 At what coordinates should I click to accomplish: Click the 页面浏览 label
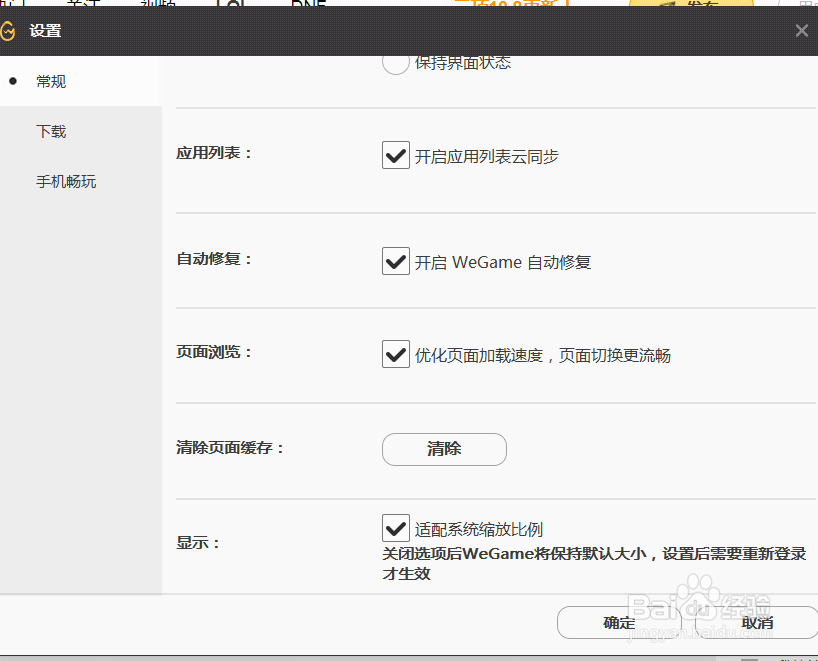pos(214,352)
